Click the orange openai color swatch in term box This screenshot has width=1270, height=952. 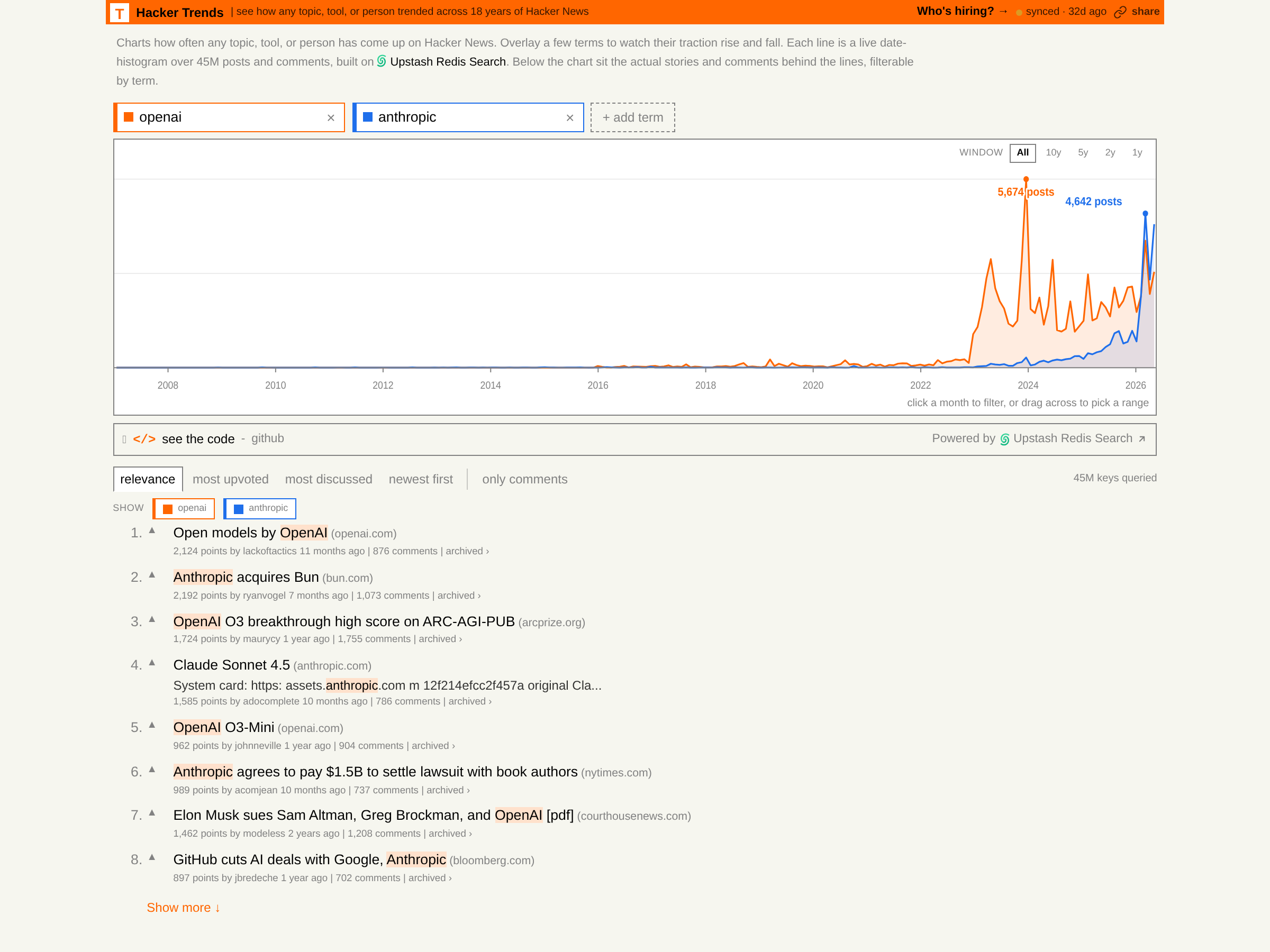pyautogui.click(x=129, y=117)
